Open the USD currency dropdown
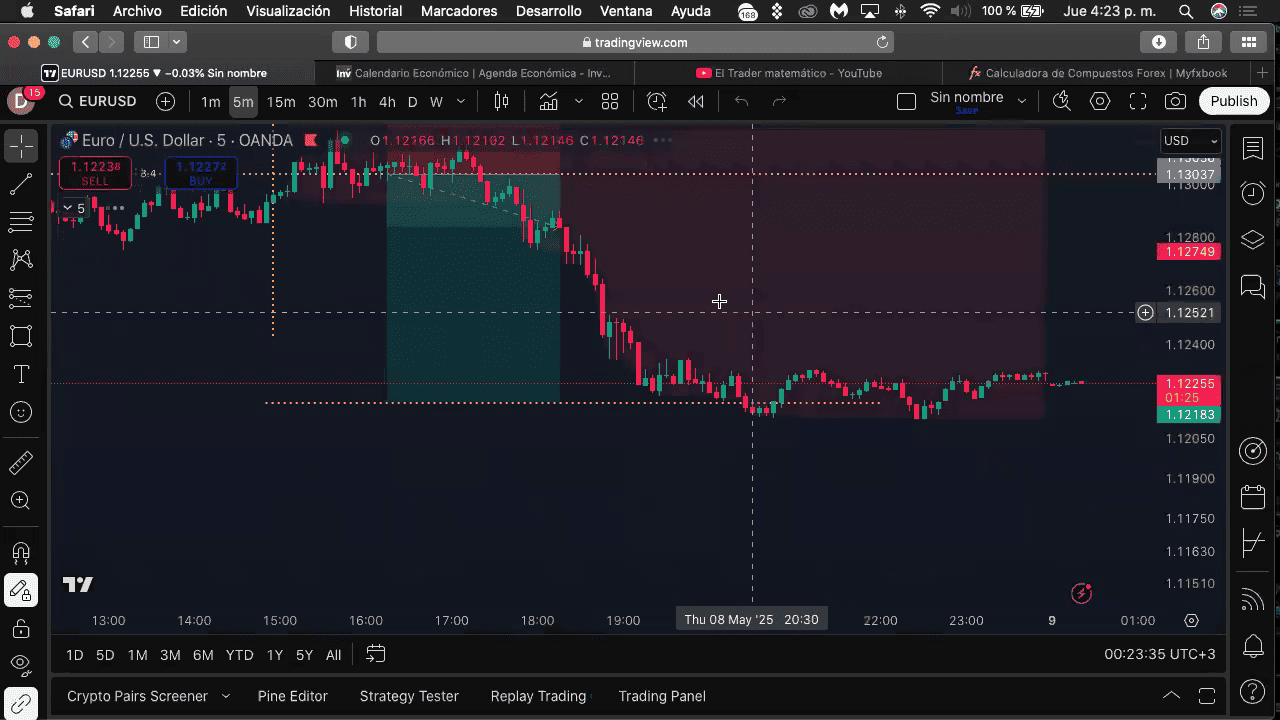This screenshot has height=720, width=1280. tap(1190, 141)
